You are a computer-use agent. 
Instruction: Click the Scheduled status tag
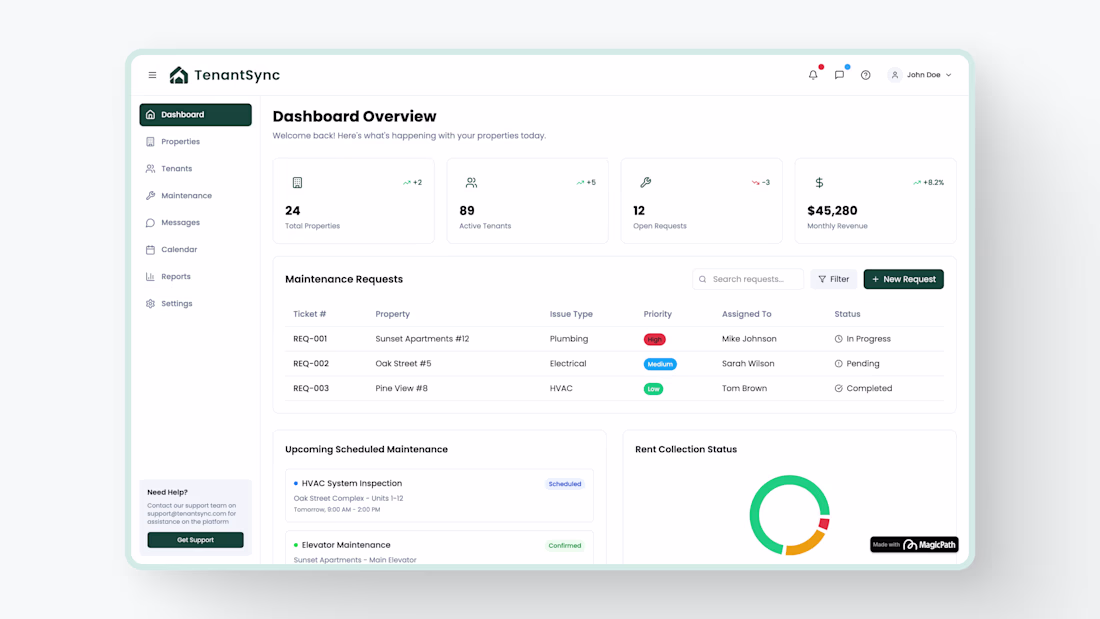coord(565,484)
